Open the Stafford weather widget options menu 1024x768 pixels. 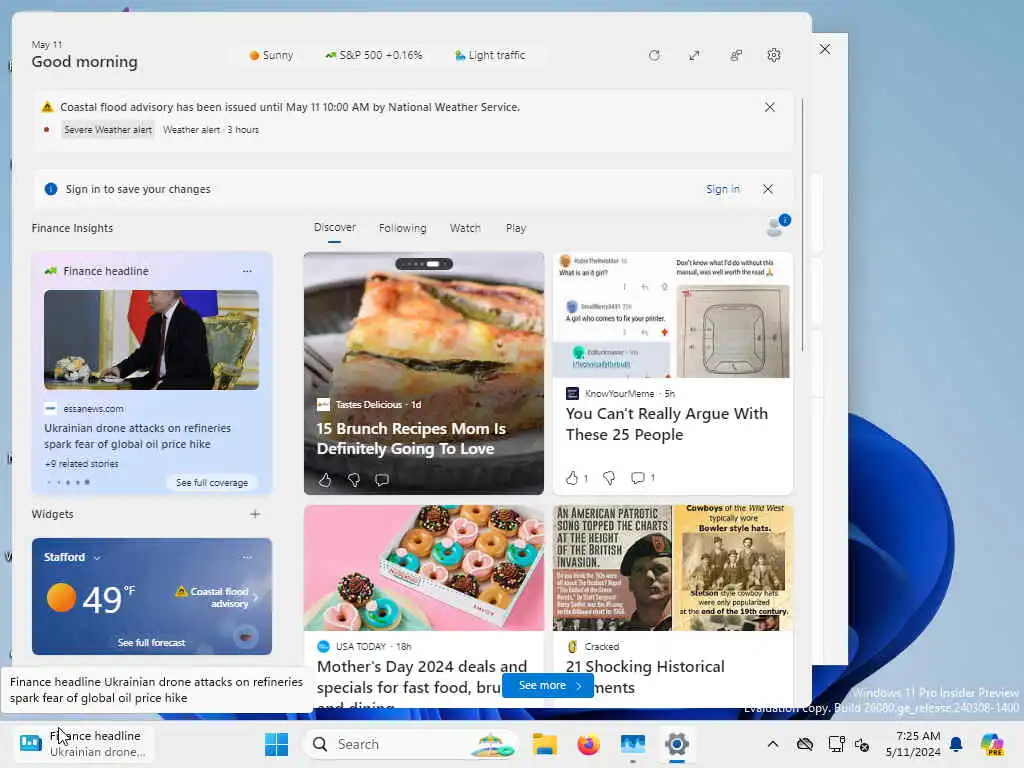tap(247, 557)
